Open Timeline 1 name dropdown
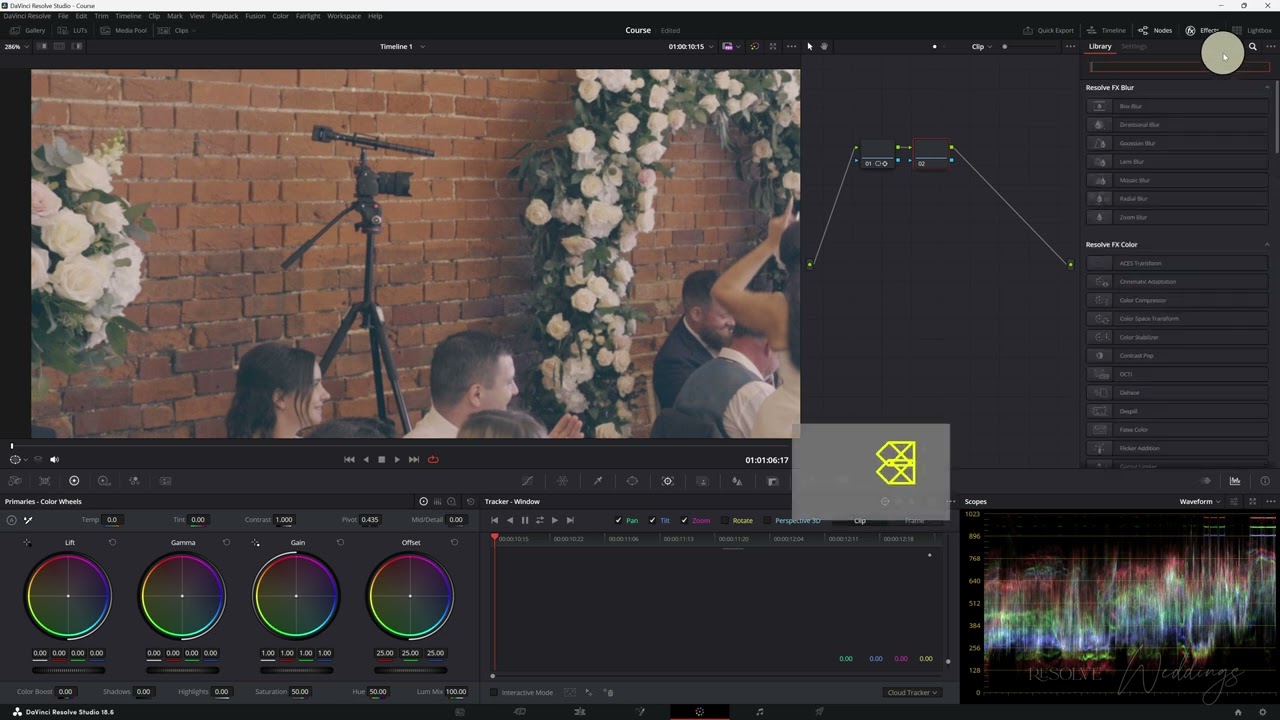 (x=402, y=47)
